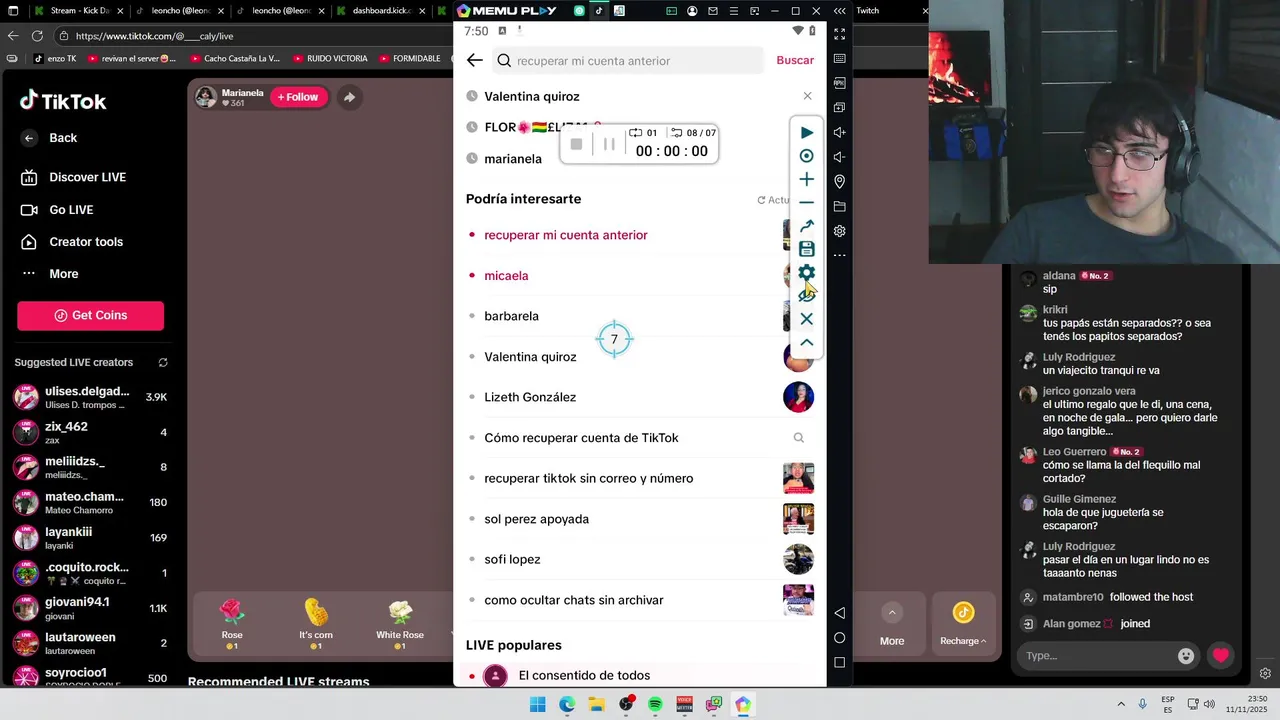Viewport: 1280px width, 720px height.
Task: Toggle the eye visibility icon in the macro panel
Action: coord(807,295)
